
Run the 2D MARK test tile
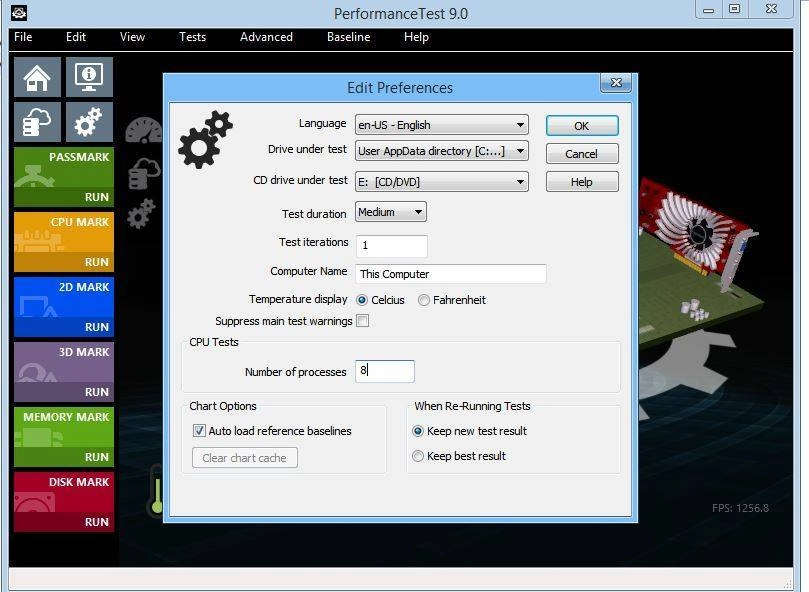pos(64,307)
